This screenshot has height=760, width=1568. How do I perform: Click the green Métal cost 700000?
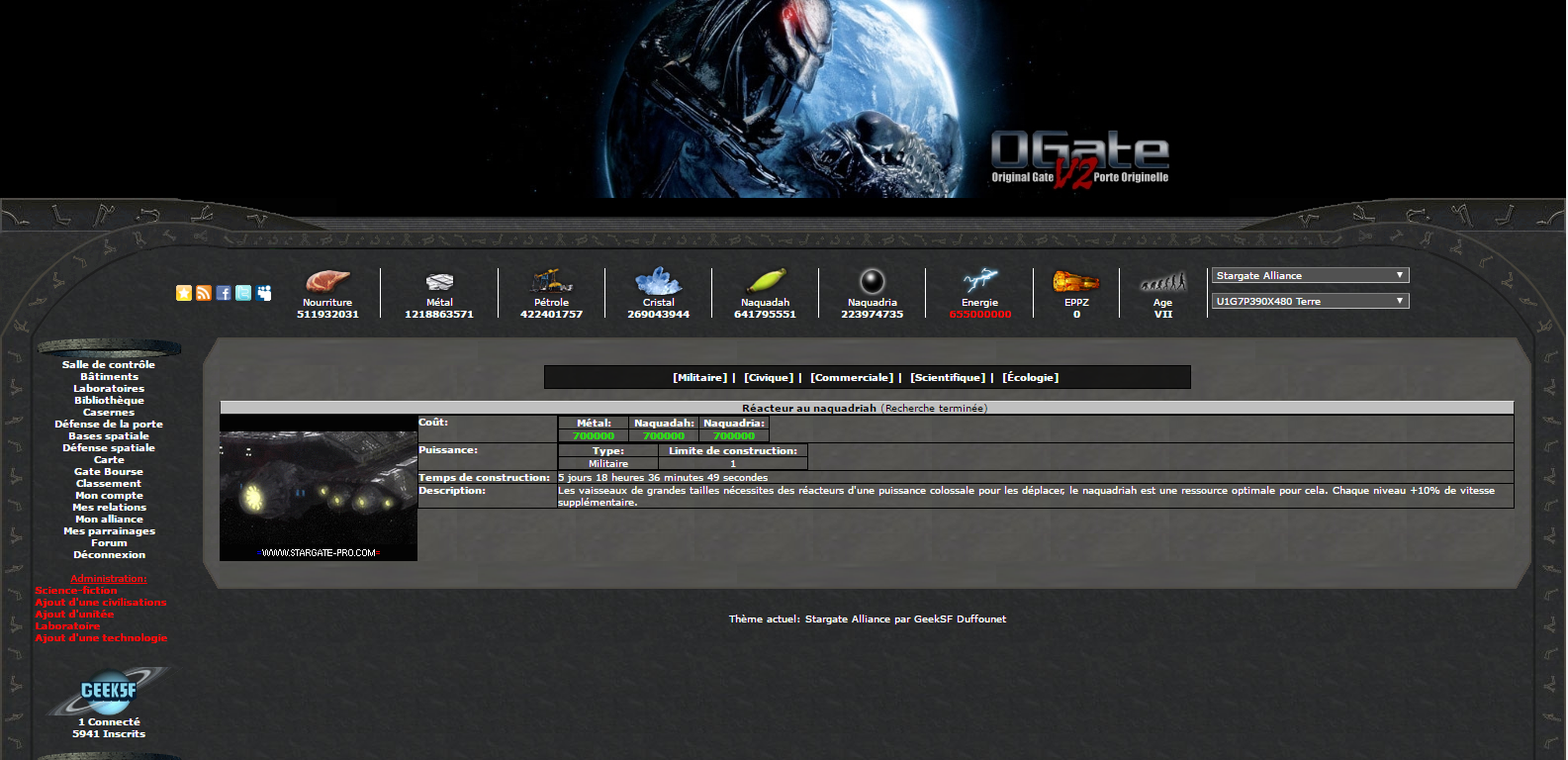(594, 435)
